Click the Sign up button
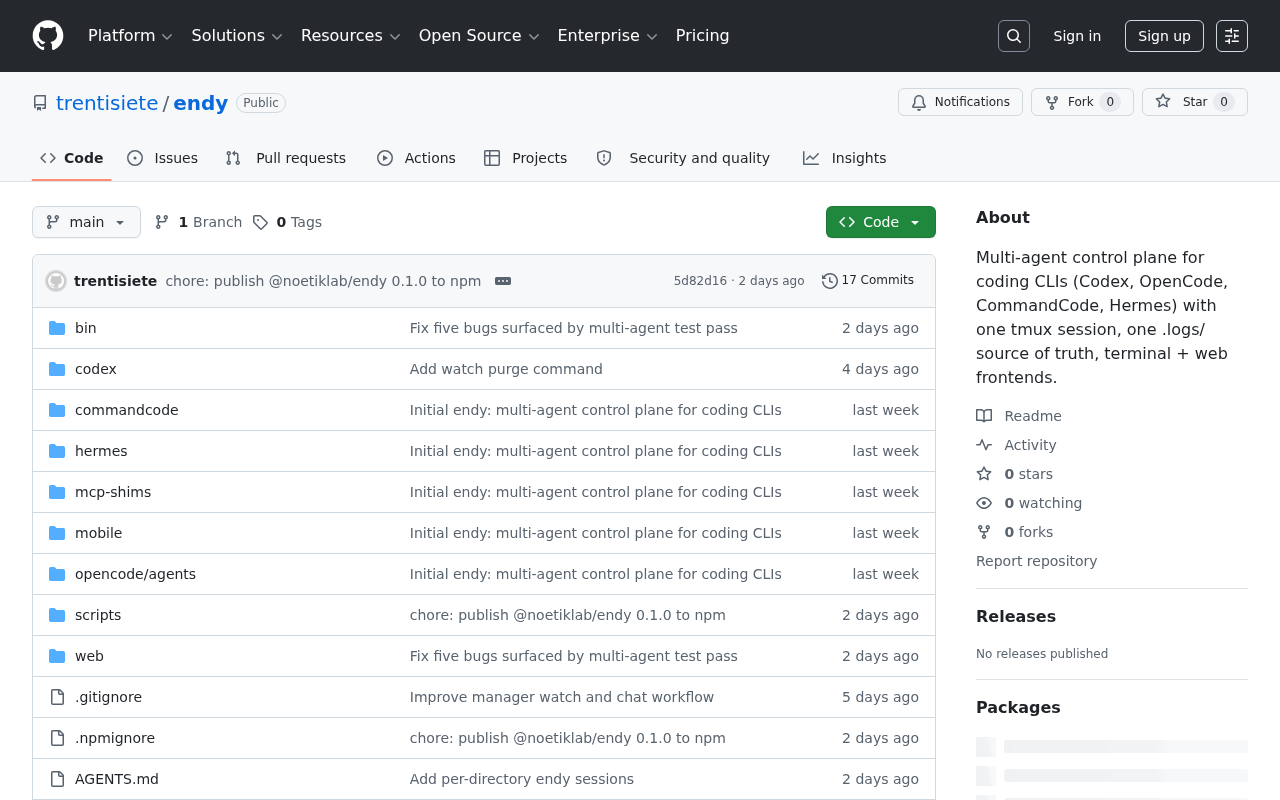1280x800 pixels. click(x=1164, y=36)
